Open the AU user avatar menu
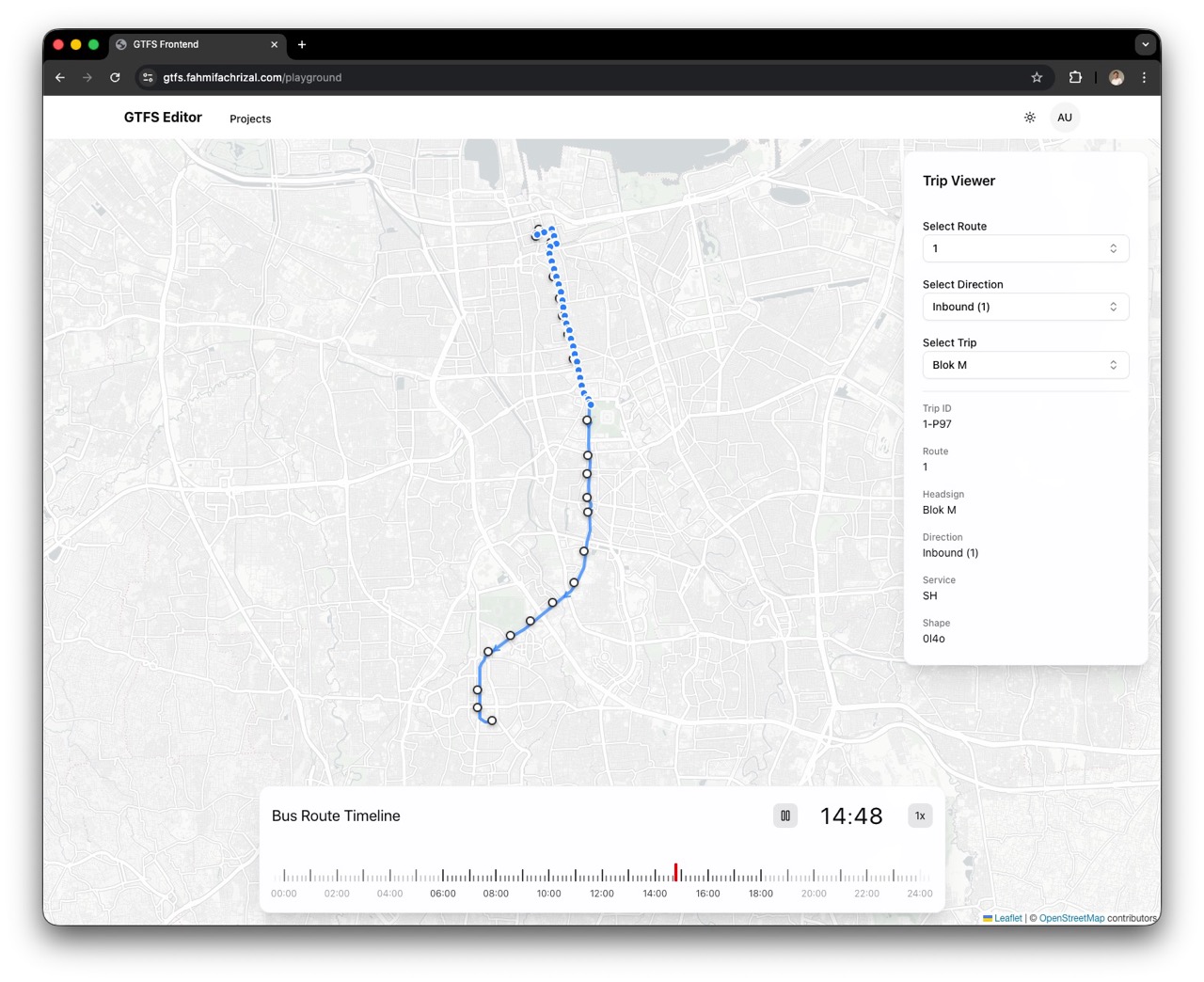Image resolution: width=1204 pixels, height=982 pixels. click(x=1064, y=118)
